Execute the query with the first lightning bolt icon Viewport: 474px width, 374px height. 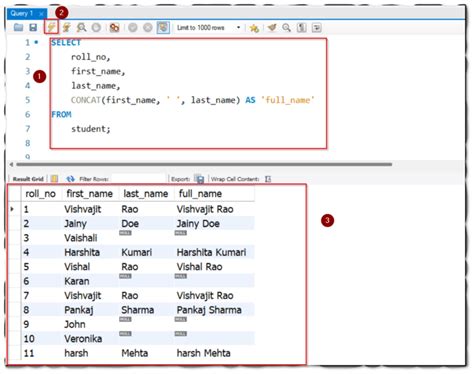tap(51, 27)
